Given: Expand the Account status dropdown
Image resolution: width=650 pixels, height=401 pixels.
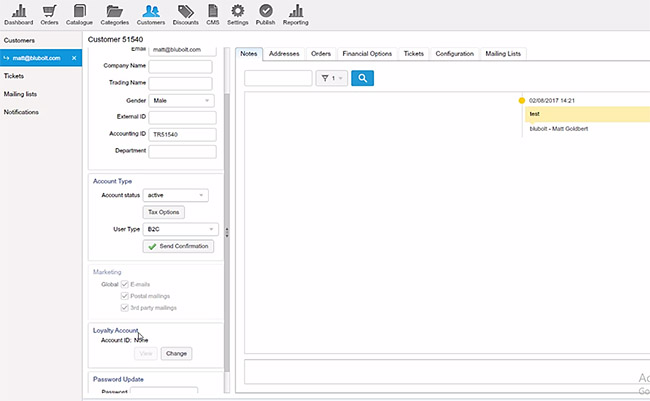Looking at the screenshot, I should coord(176,195).
